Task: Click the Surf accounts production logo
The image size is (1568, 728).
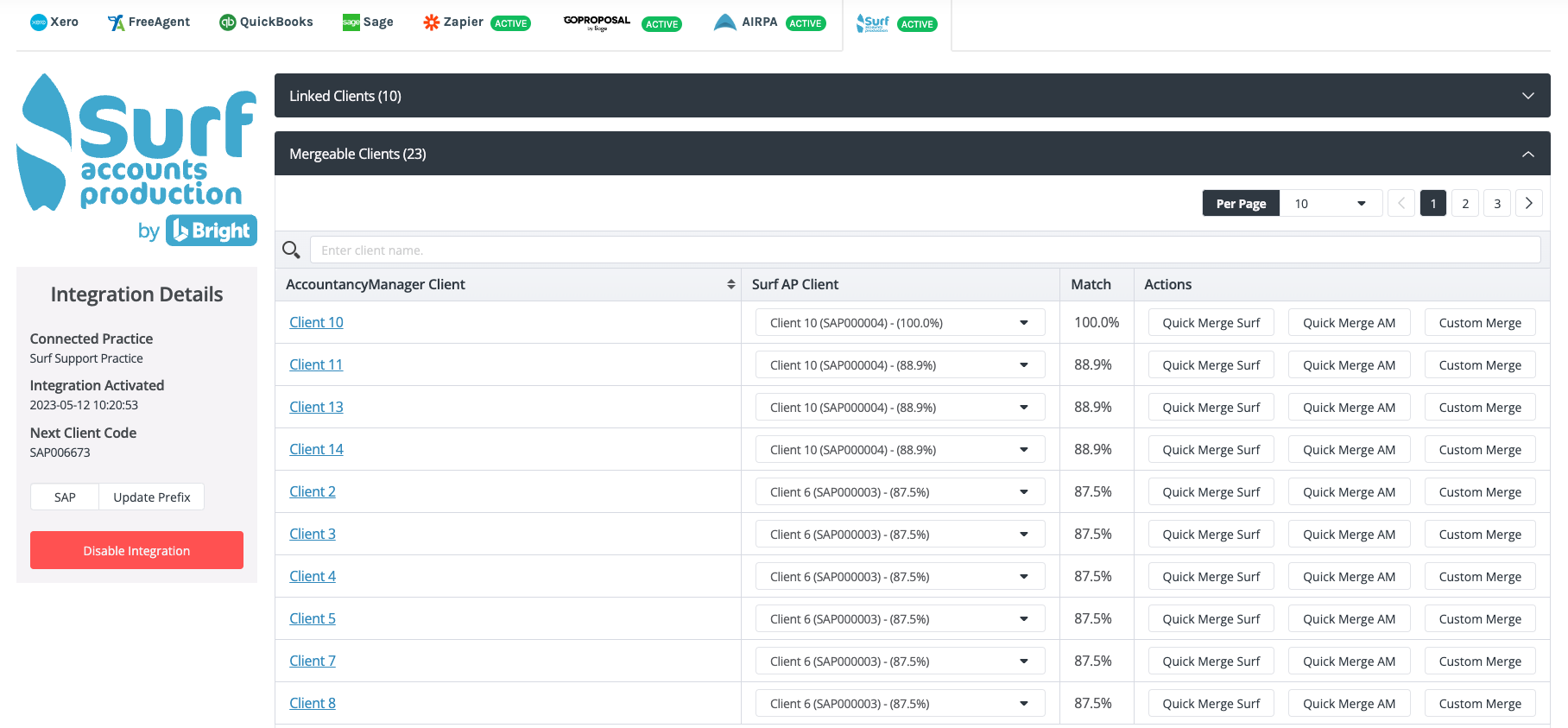Action: coord(136,160)
